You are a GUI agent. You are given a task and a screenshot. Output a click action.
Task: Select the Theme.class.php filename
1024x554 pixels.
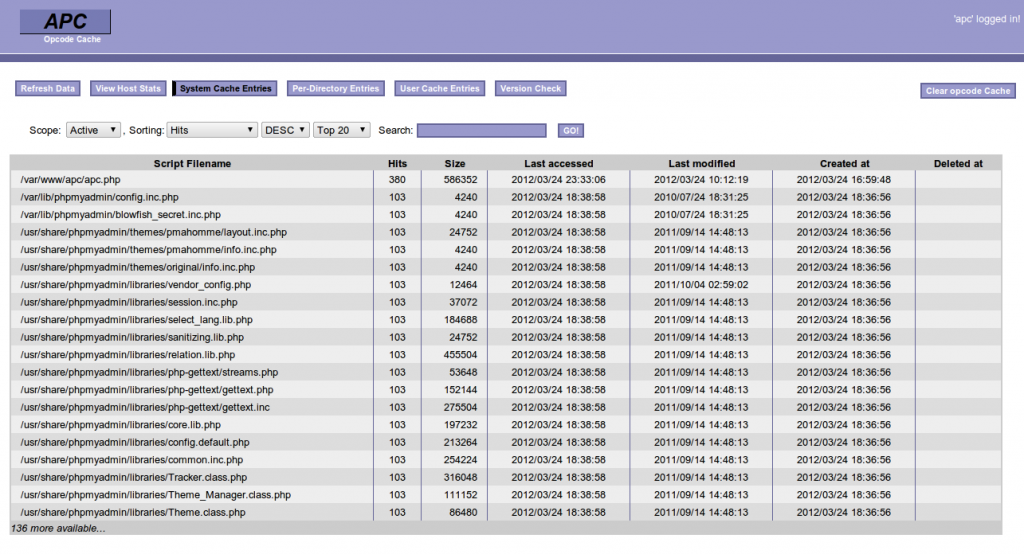pos(133,513)
